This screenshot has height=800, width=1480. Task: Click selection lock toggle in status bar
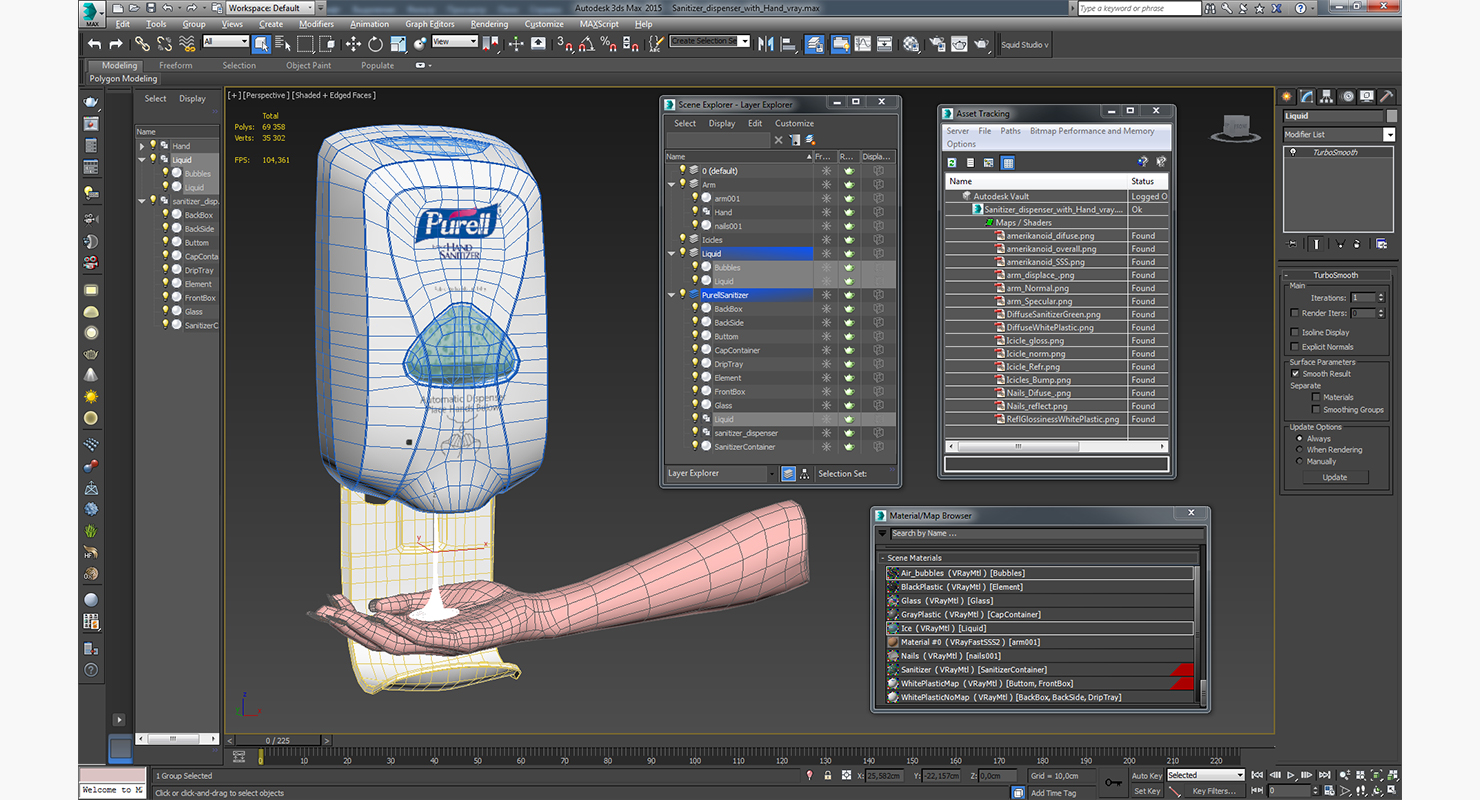pos(827,775)
